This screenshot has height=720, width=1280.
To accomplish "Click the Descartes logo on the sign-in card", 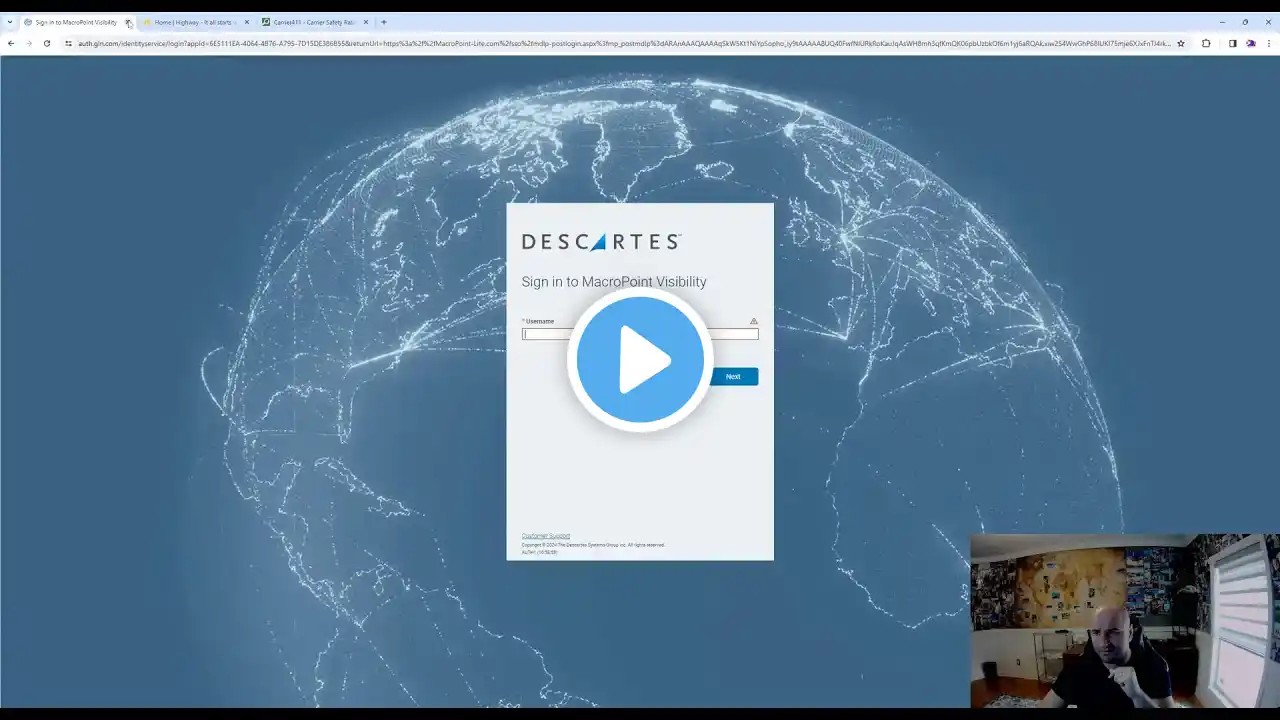I will (x=601, y=241).
